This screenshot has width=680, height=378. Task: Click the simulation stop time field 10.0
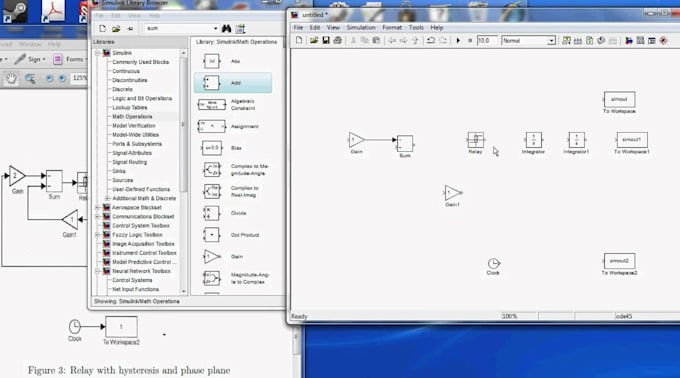click(486, 40)
